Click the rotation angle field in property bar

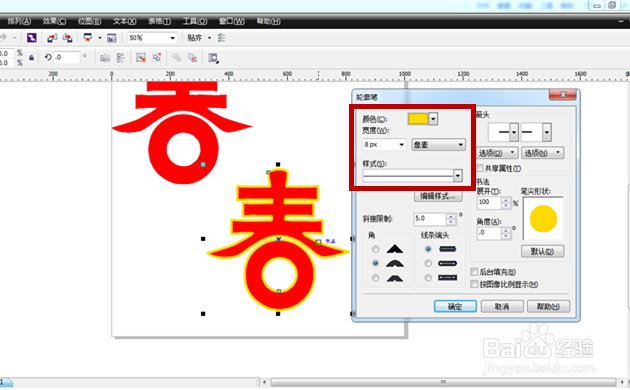click(67, 57)
